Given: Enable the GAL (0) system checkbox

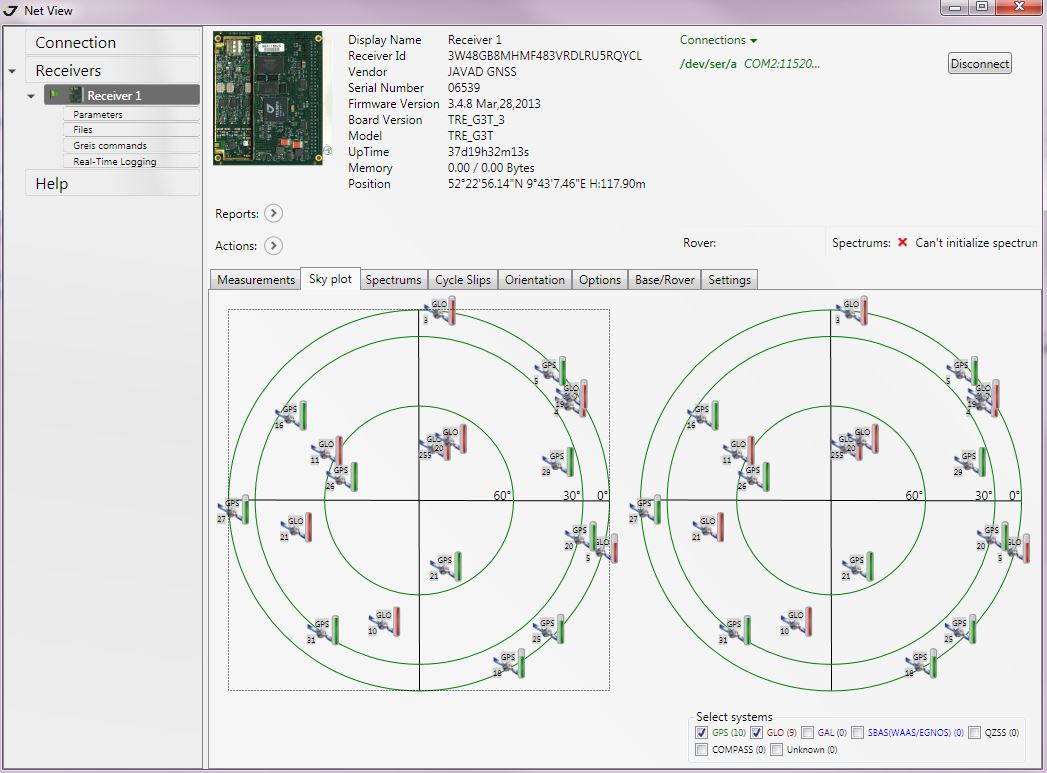Looking at the screenshot, I should click(x=807, y=732).
